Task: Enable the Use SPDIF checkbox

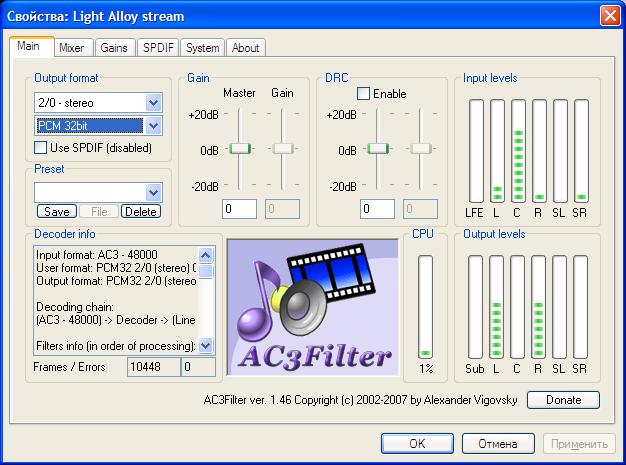Action: 40,148
